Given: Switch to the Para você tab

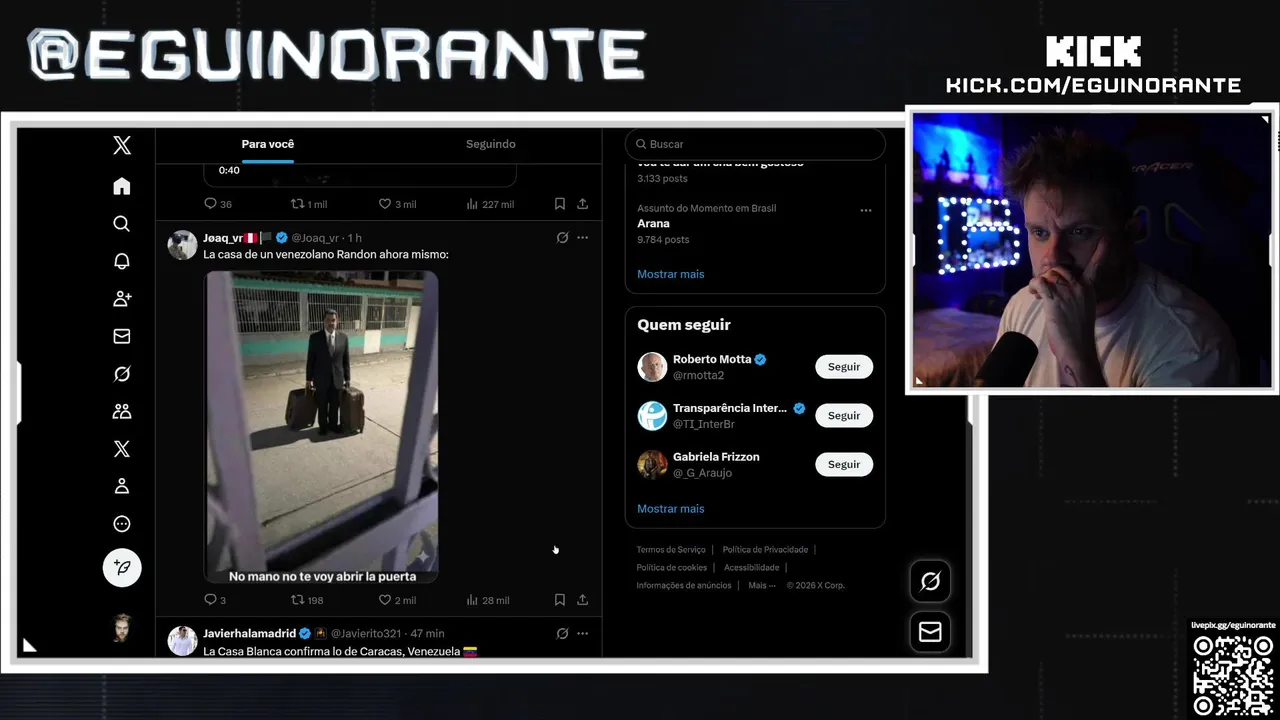Looking at the screenshot, I should point(268,144).
